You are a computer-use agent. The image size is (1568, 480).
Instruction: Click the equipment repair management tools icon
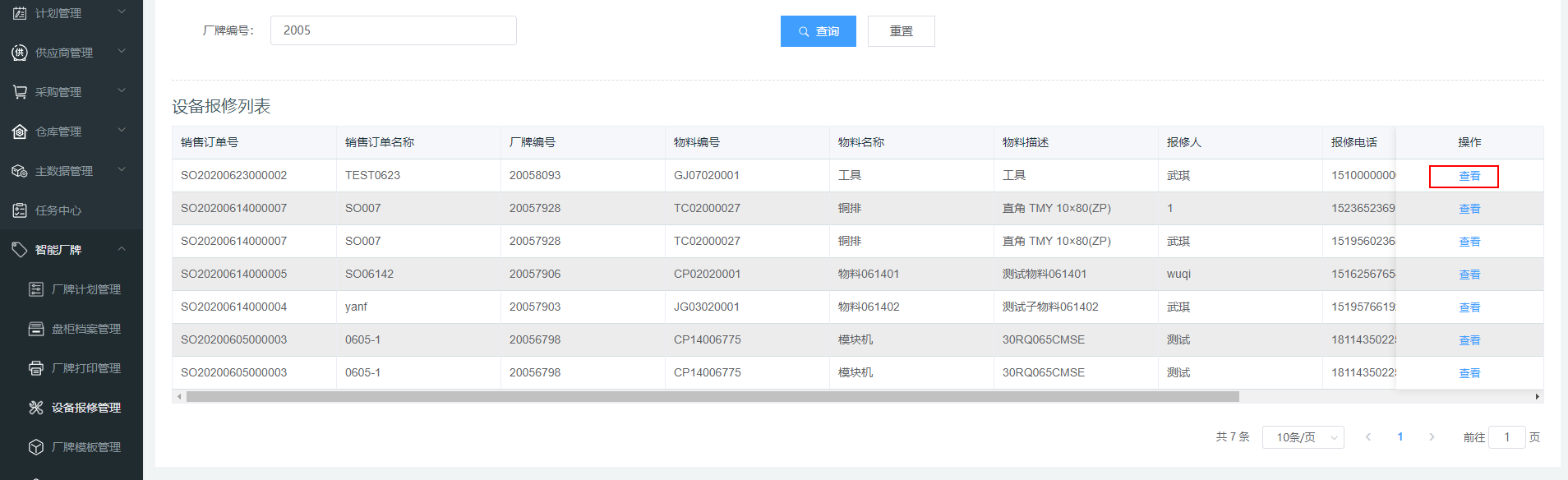click(36, 408)
